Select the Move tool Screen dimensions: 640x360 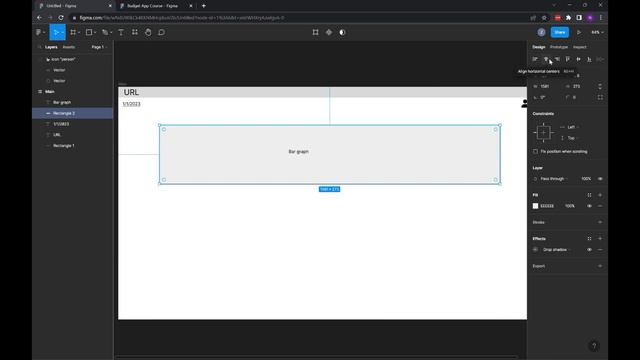point(56,32)
